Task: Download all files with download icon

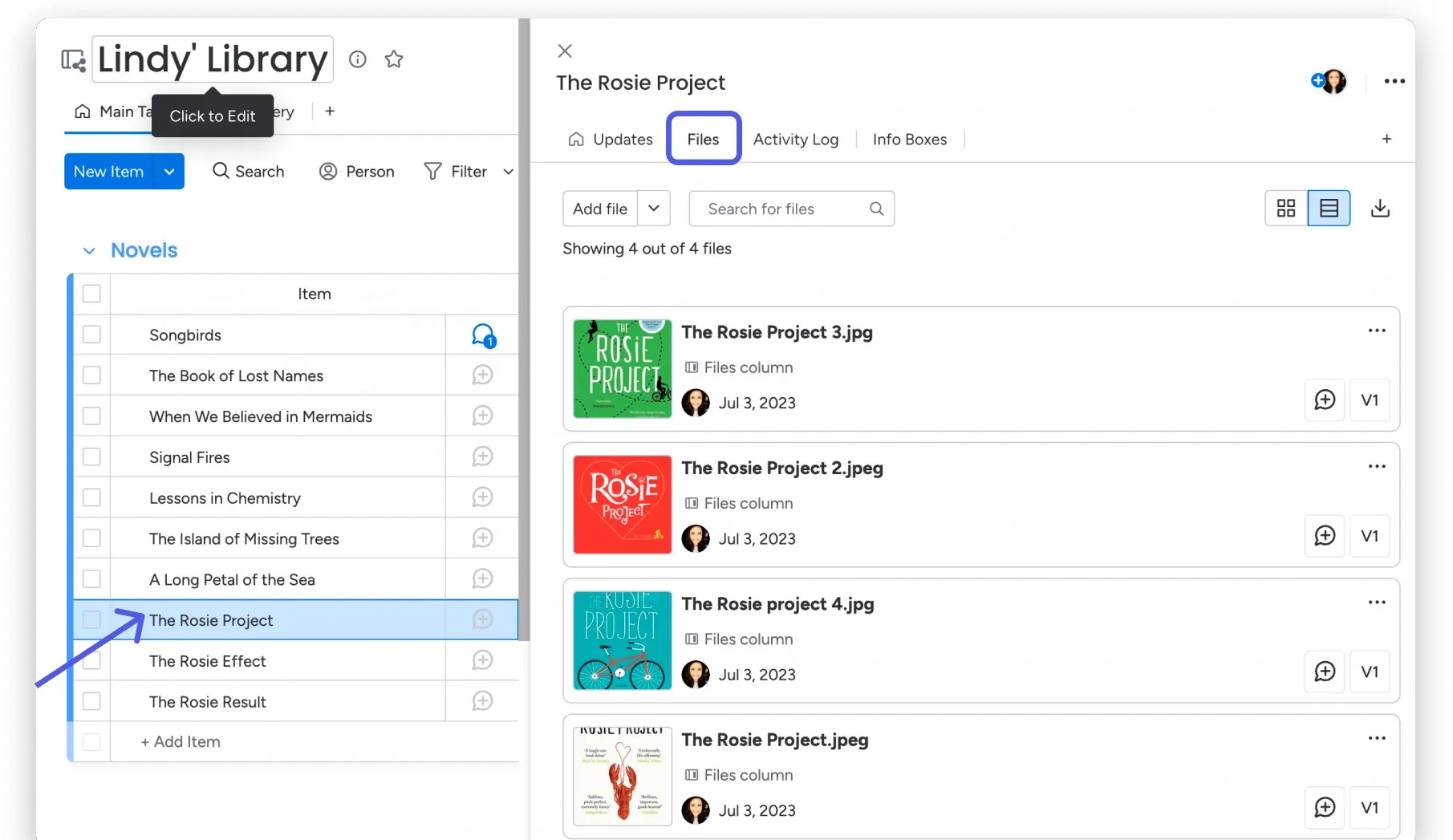Action: point(1380,209)
